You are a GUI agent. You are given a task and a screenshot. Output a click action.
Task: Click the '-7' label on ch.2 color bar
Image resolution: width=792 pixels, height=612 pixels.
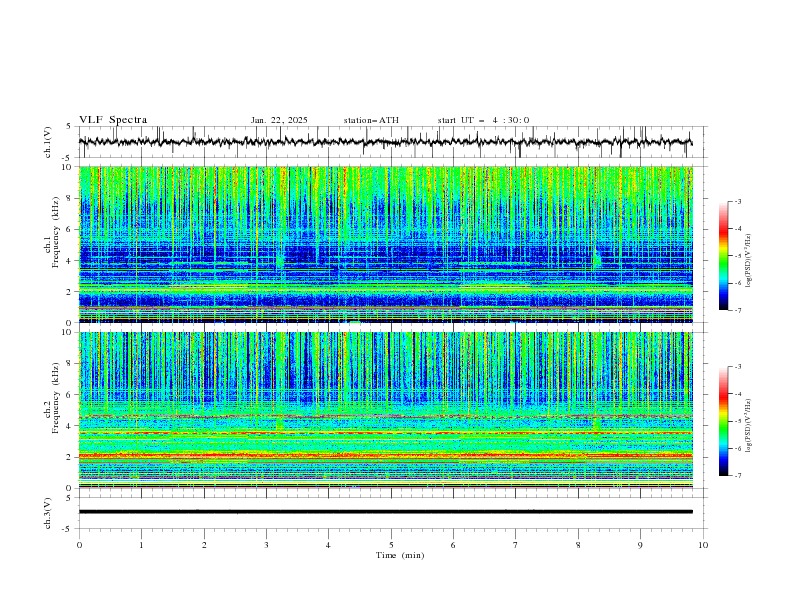point(737,476)
